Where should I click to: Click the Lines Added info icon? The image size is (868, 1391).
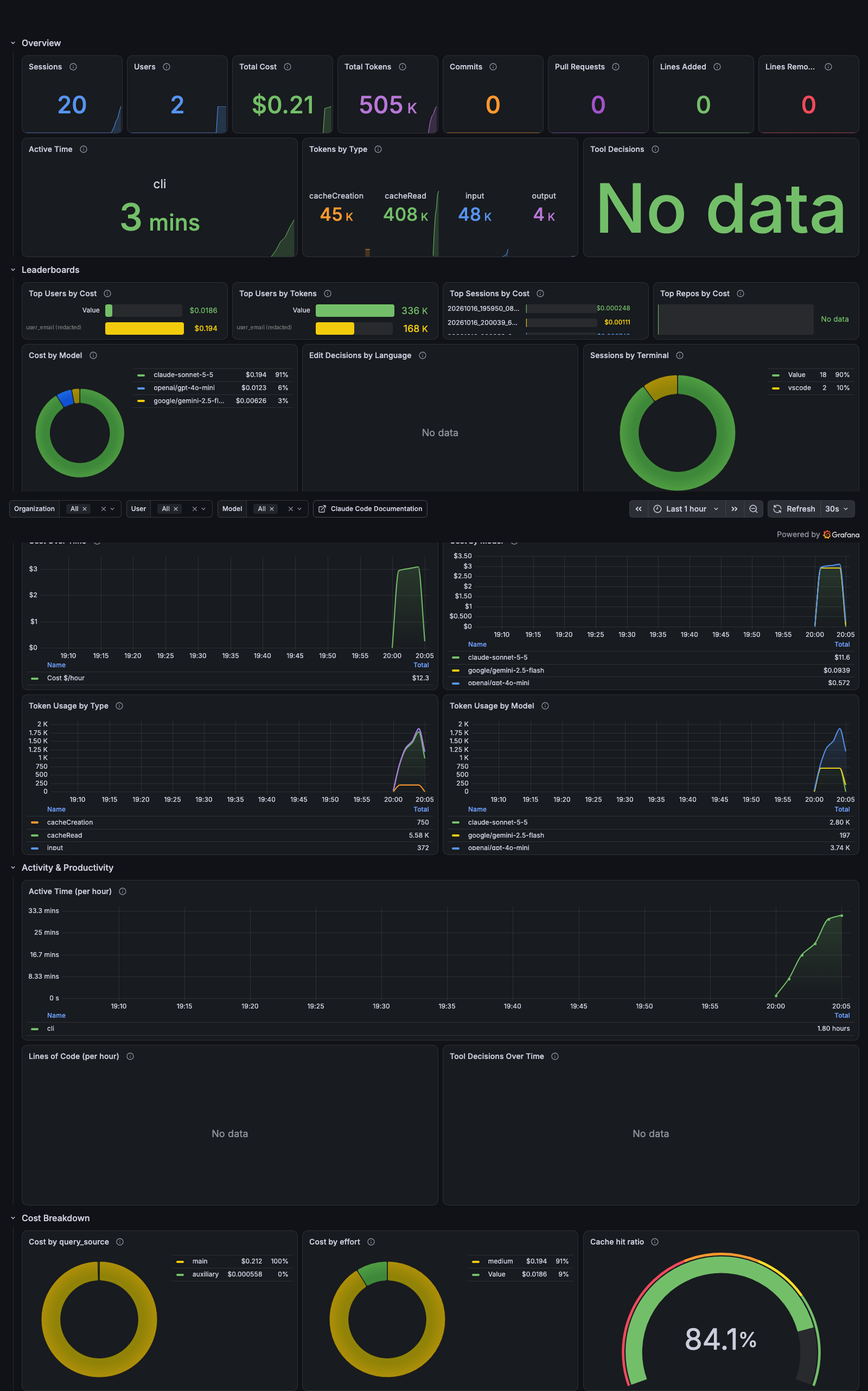click(717, 67)
